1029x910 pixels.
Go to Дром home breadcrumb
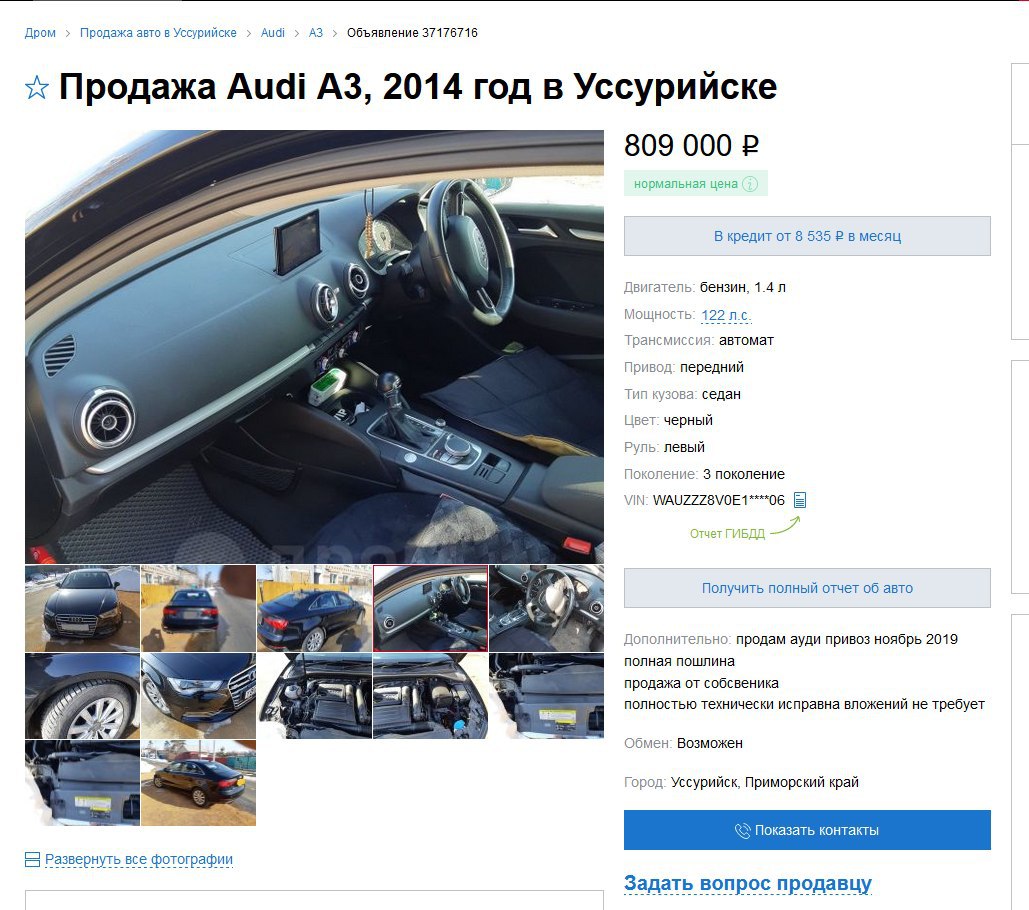pyautogui.click(x=40, y=33)
